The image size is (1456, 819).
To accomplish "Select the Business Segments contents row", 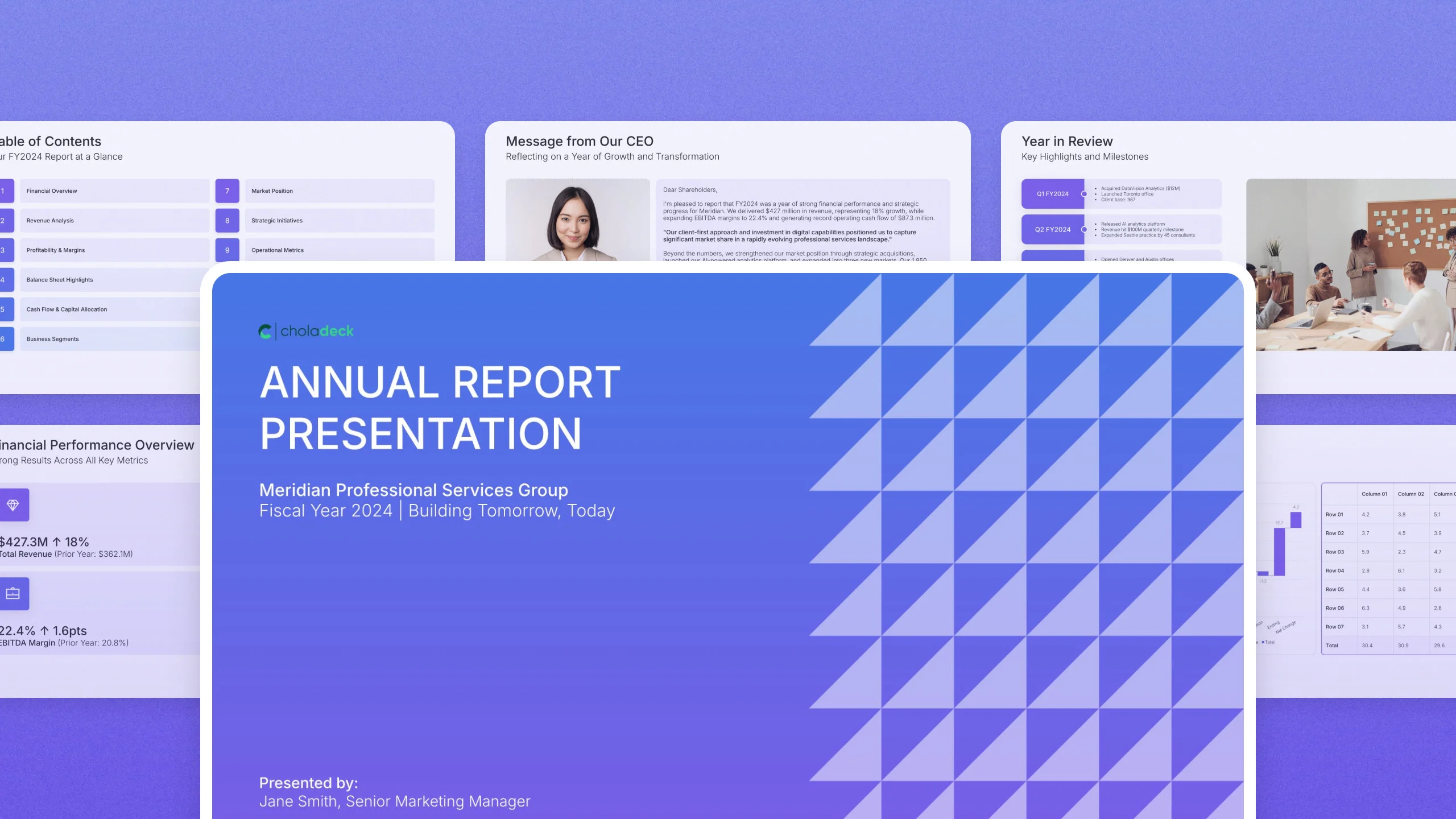I will [x=110, y=339].
